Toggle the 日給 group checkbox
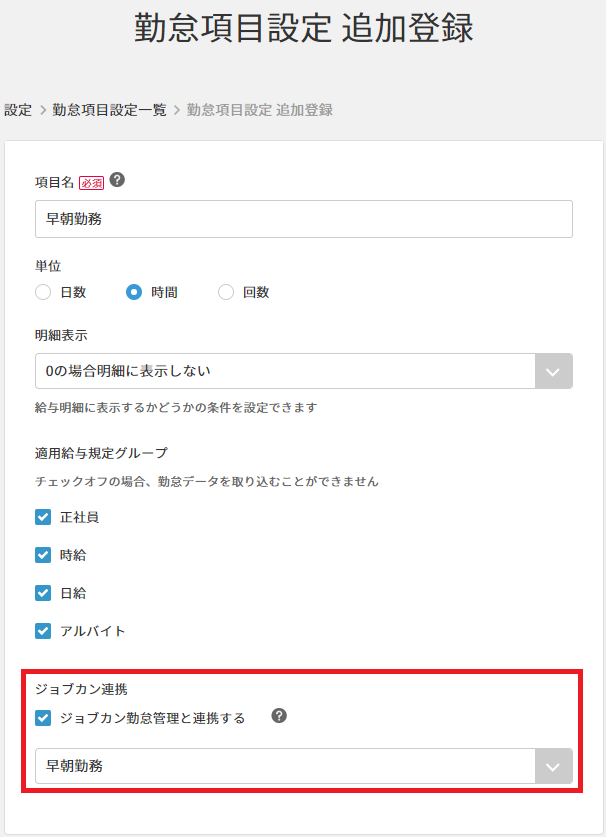 43,593
